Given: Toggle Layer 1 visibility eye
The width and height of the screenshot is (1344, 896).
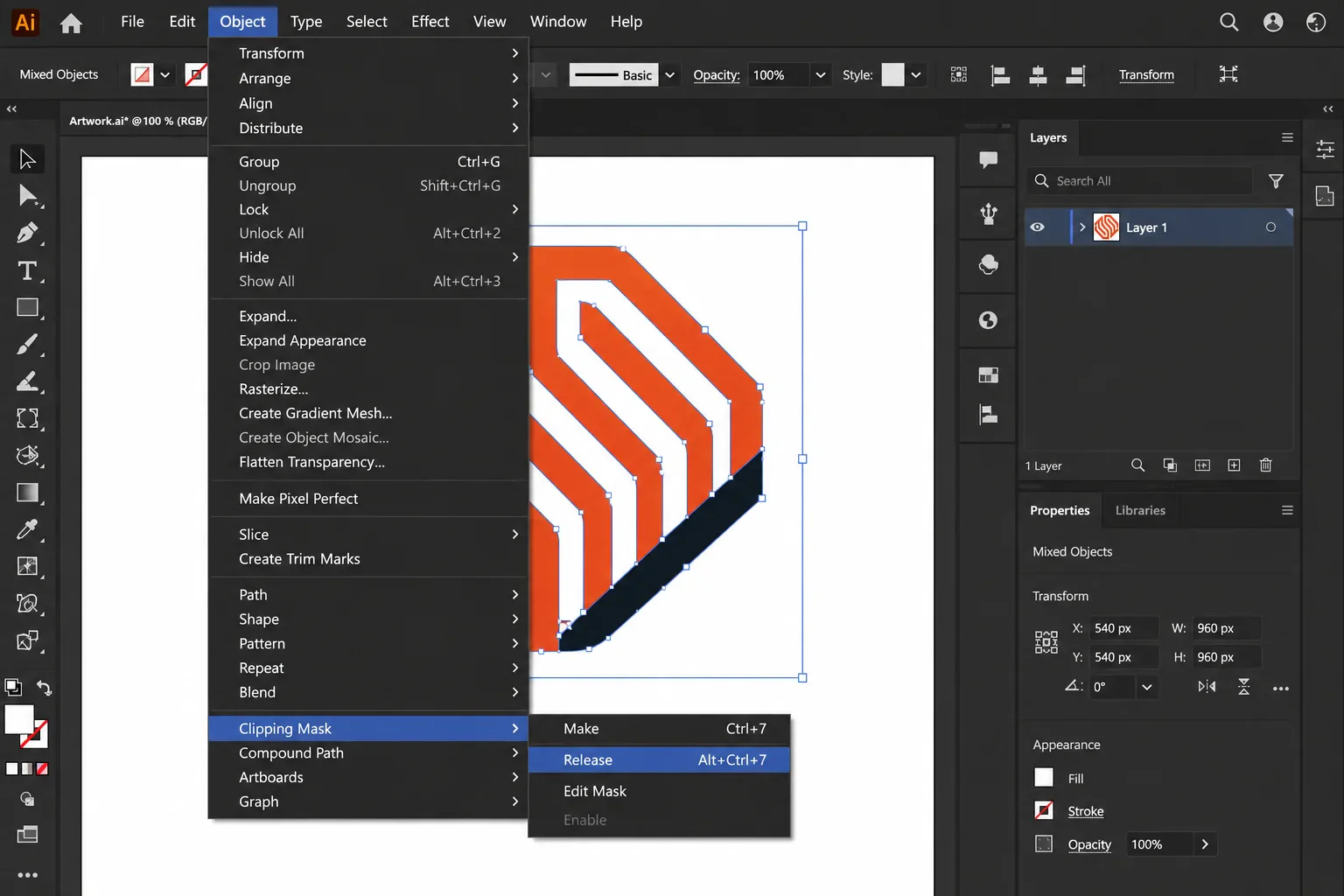Looking at the screenshot, I should coord(1037,227).
